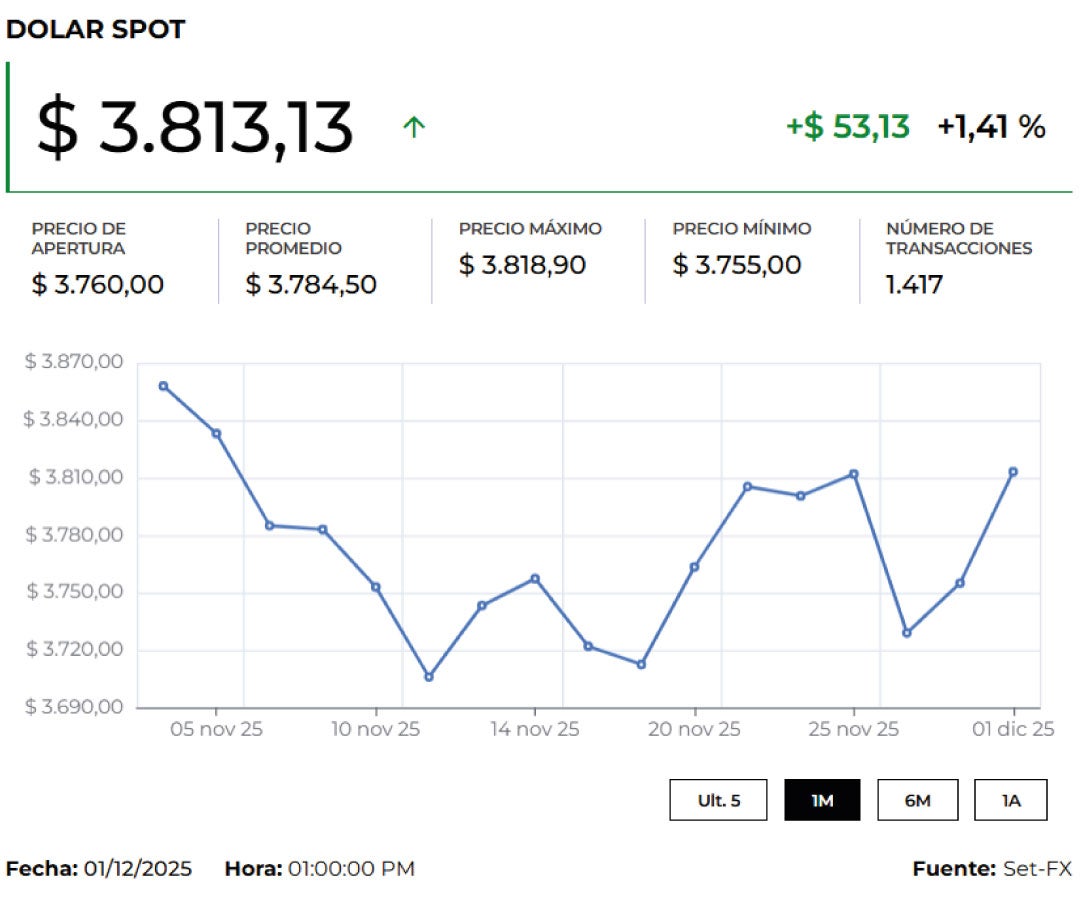Click the Precio Máximo value $ 3.818,90
Image resolution: width=1080 pixels, height=900 pixels.
pyautogui.click(x=522, y=265)
